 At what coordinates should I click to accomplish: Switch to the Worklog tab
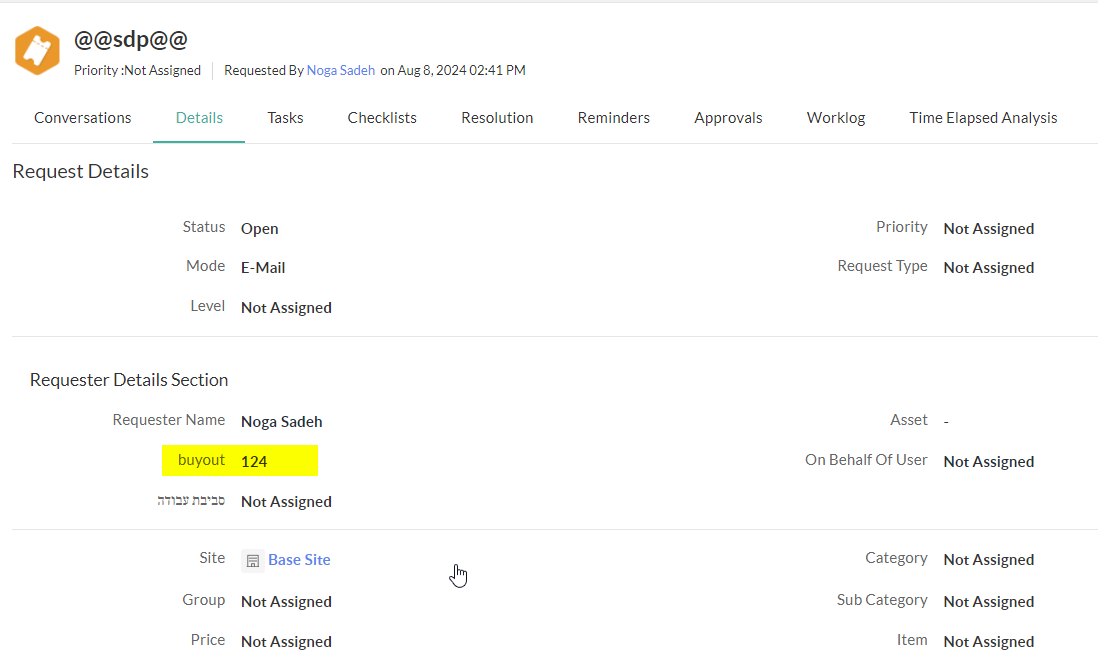836,118
